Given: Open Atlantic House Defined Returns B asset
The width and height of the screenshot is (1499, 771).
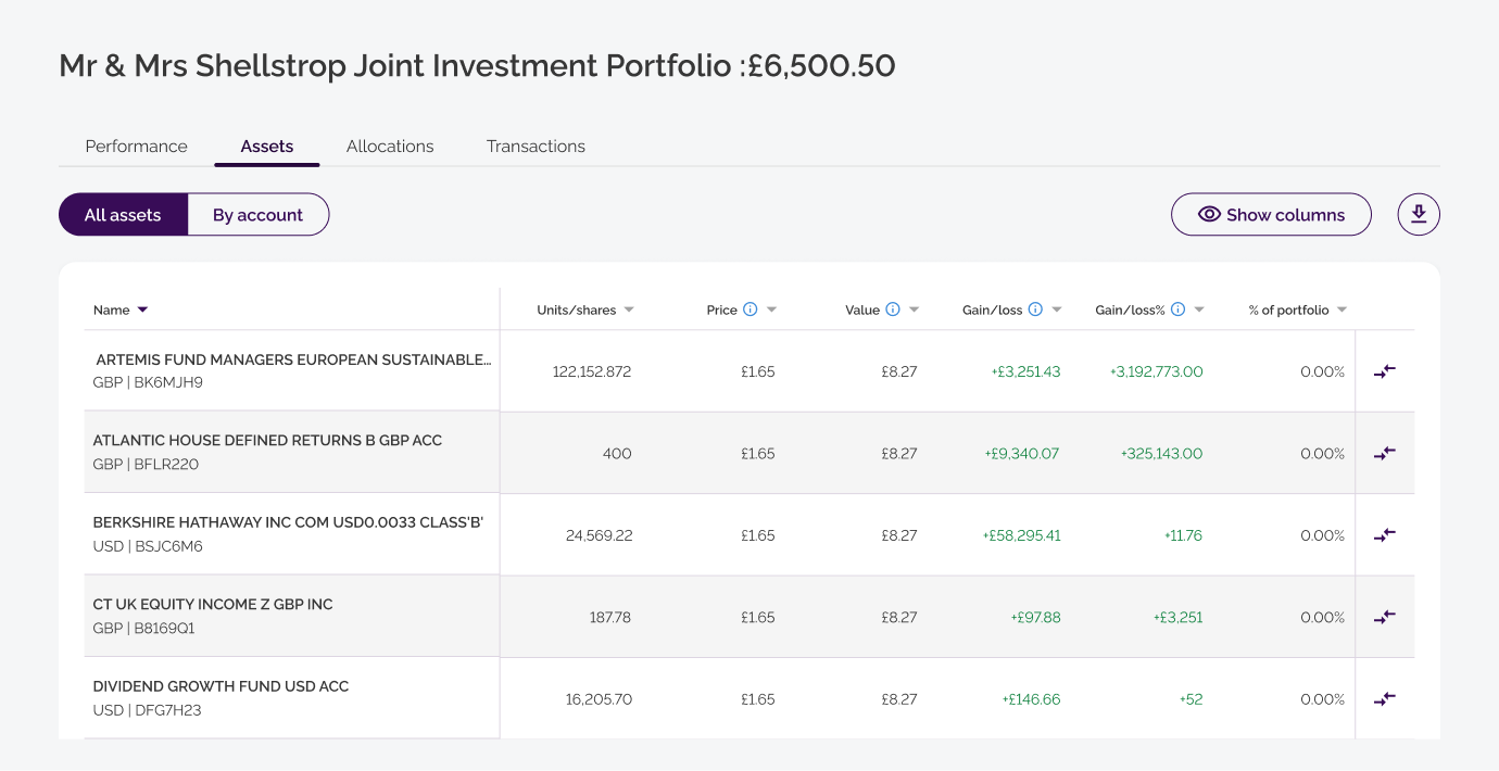Looking at the screenshot, I should click(x=267, y=440).
